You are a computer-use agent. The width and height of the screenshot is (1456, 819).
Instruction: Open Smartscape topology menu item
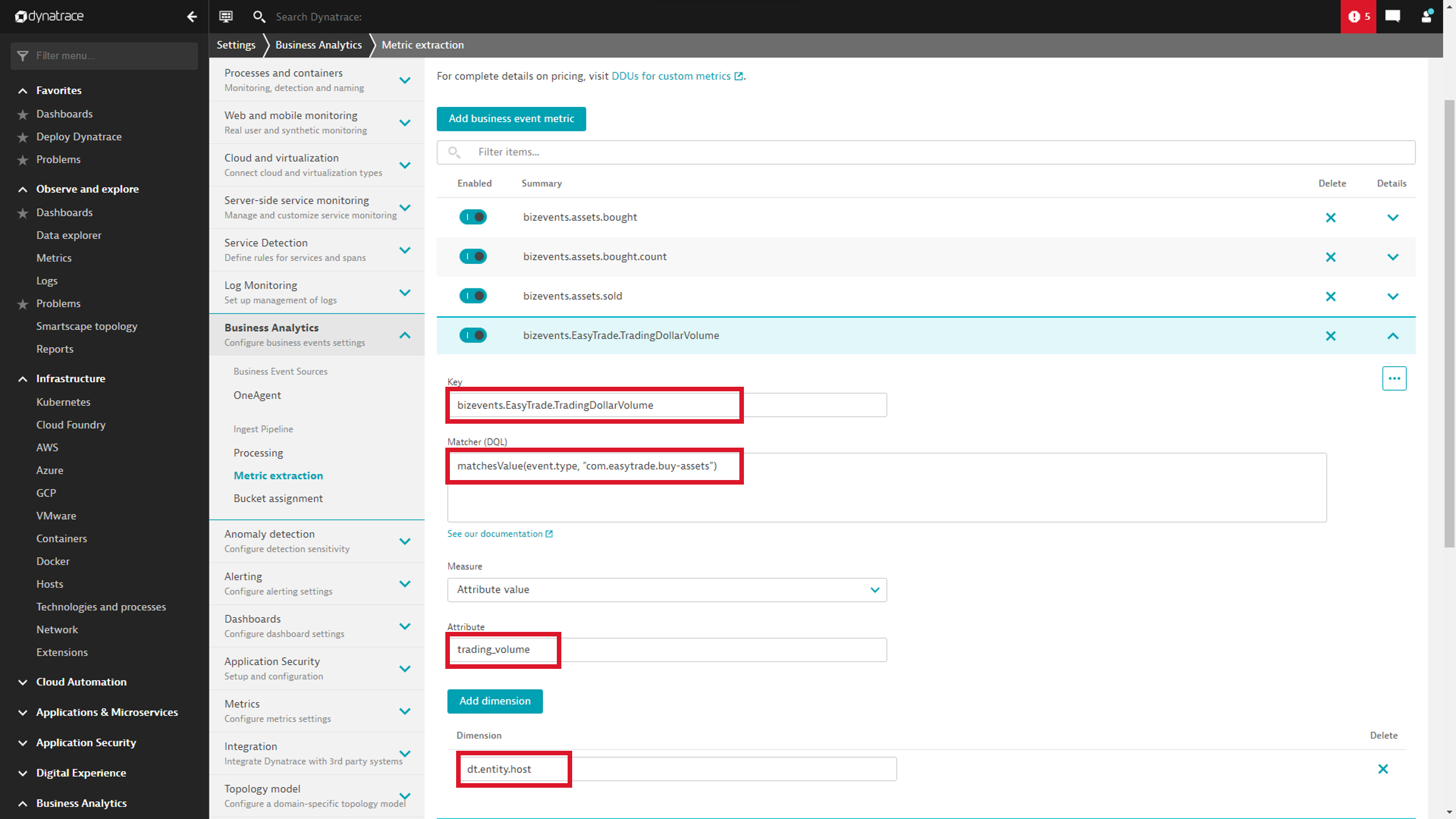pos(86,326)
